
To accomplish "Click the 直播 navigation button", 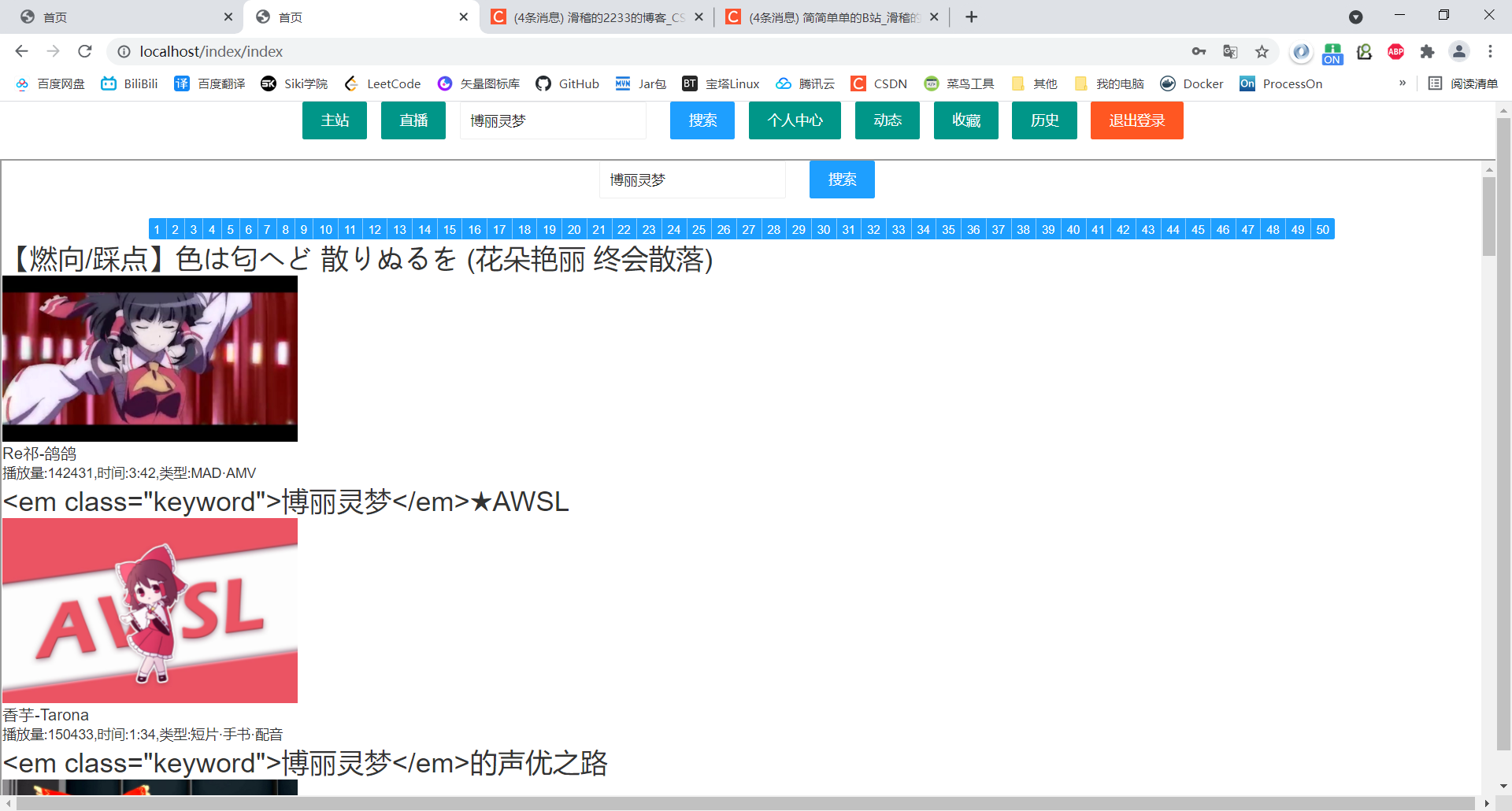I will [x=413, y=120].
